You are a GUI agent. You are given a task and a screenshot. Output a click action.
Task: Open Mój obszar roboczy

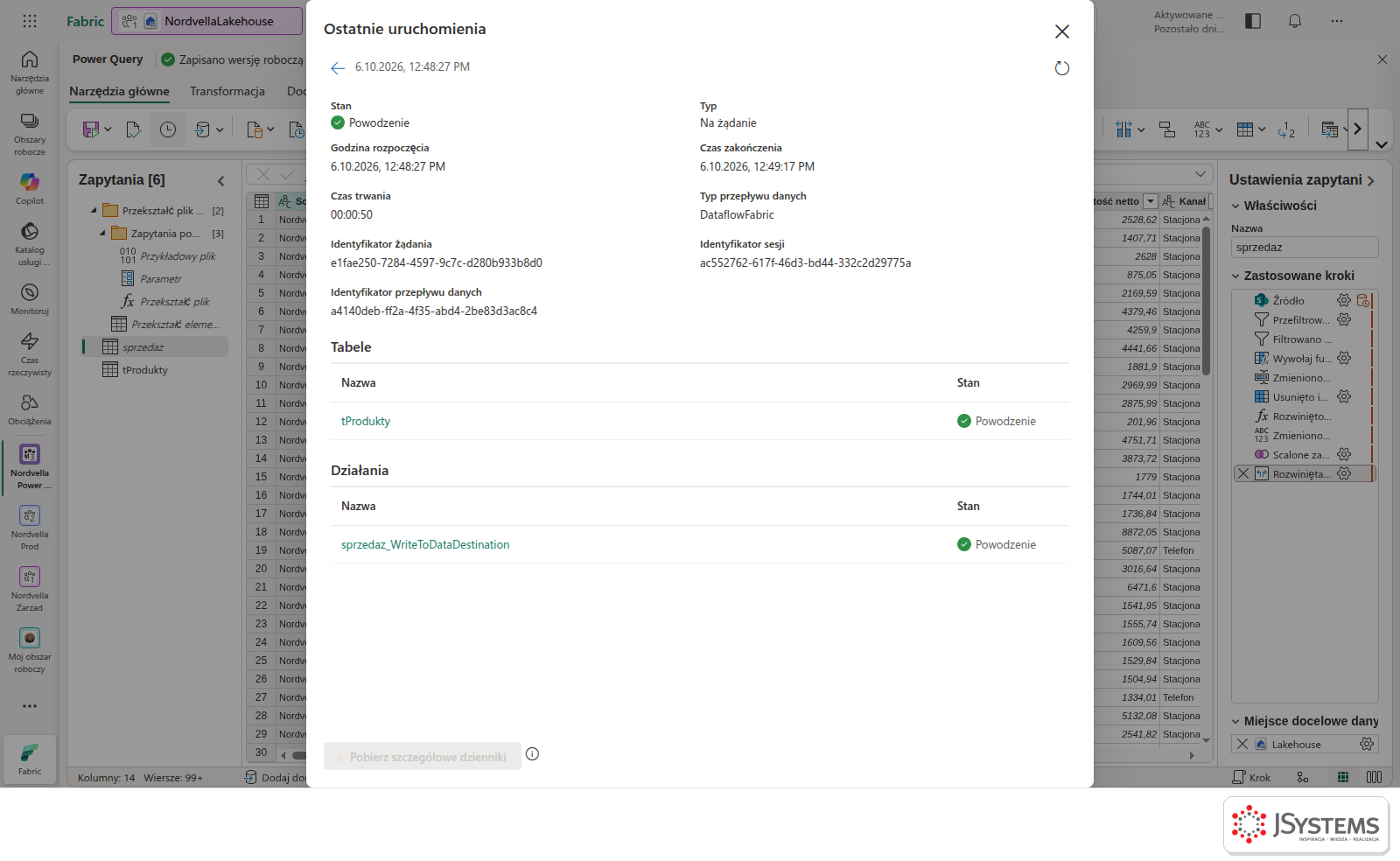click(x=30, y=650)
